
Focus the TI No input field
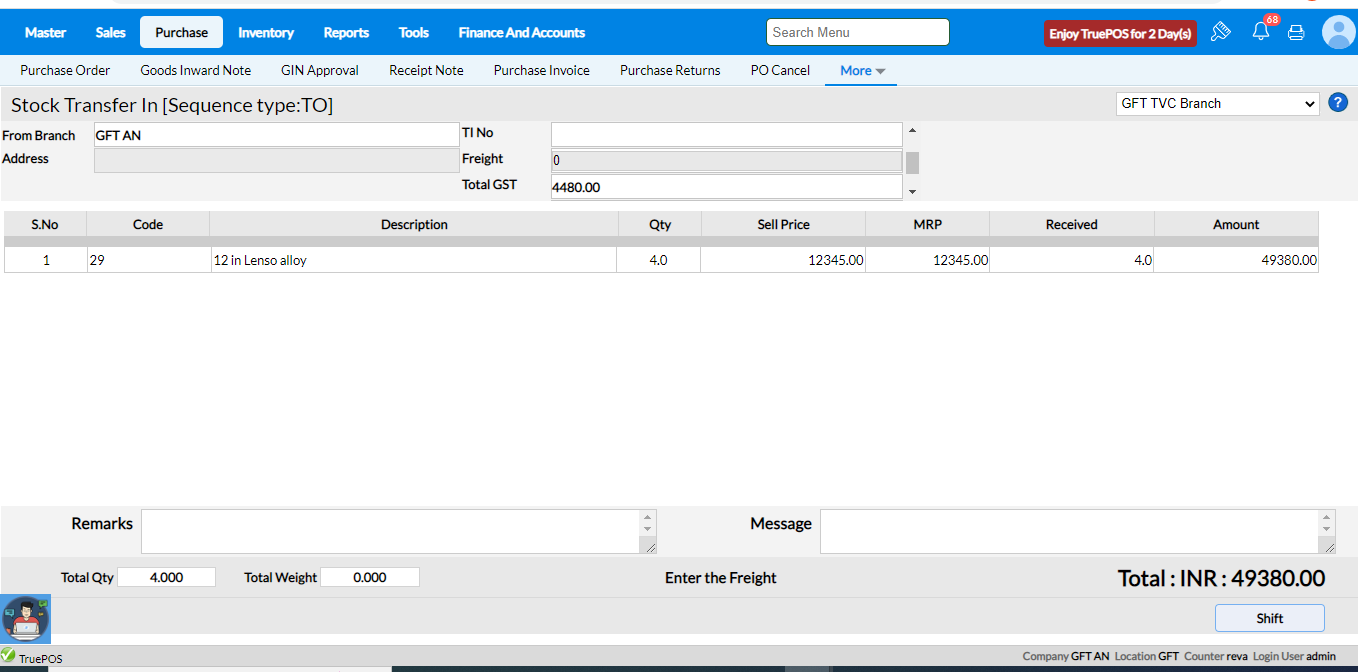pyautogui.click(x=726, y=134)
